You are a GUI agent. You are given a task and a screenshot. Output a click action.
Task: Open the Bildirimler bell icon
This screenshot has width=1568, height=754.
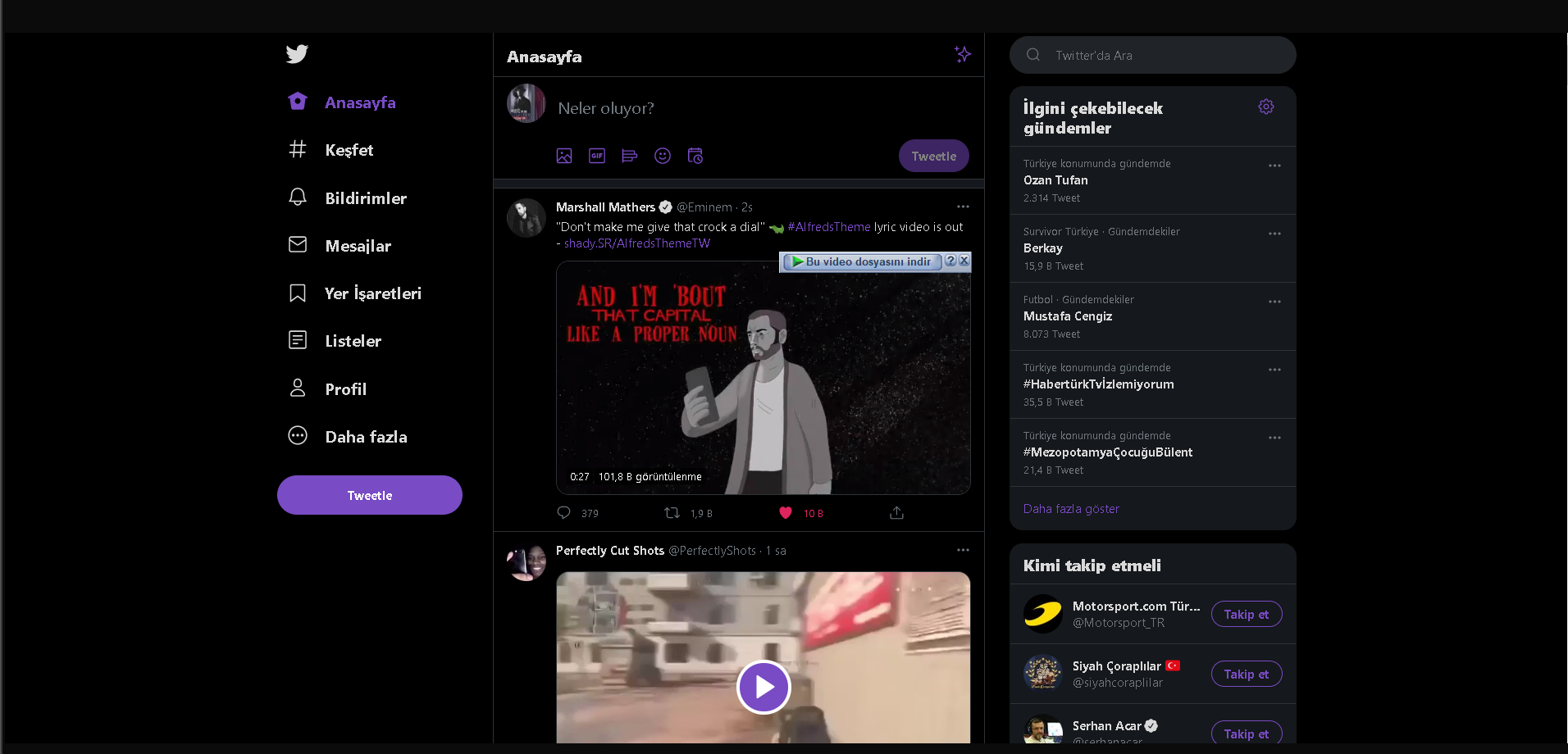click(298, 198)
